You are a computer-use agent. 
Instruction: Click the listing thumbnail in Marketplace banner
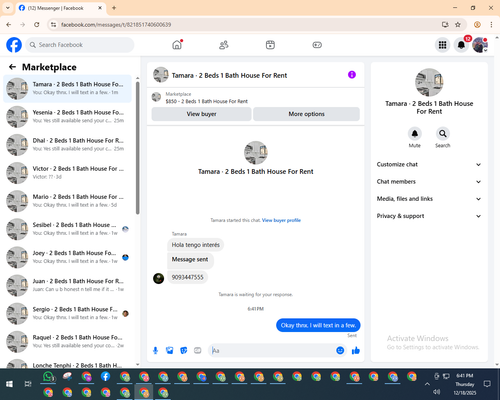coord(156,97)
